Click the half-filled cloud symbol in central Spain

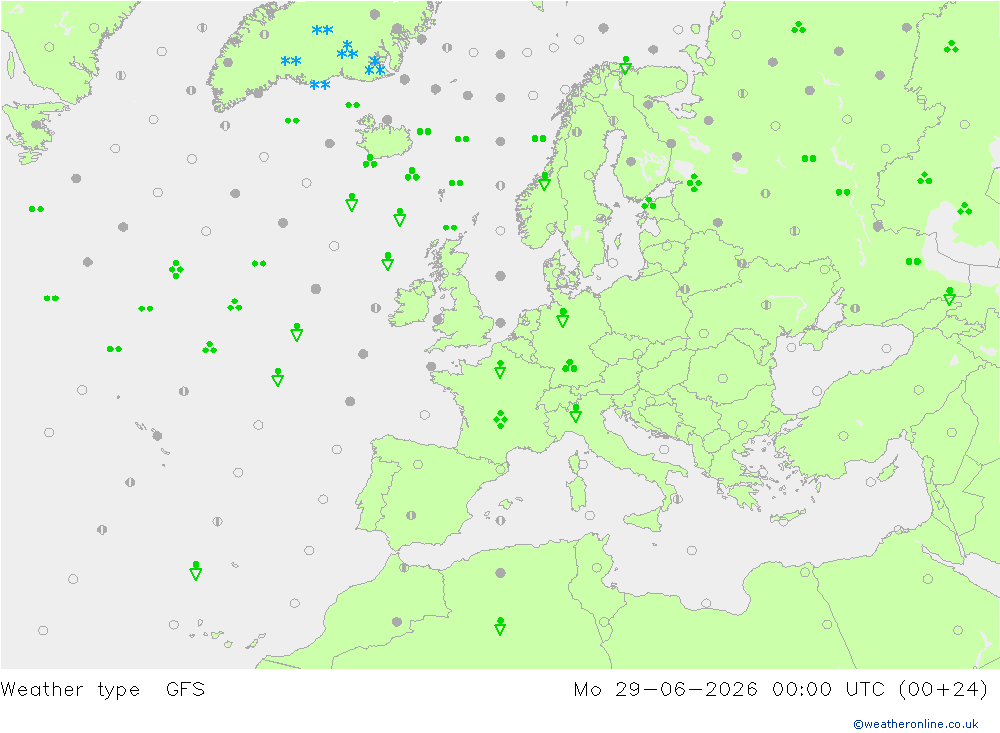(x=411, y=515)
